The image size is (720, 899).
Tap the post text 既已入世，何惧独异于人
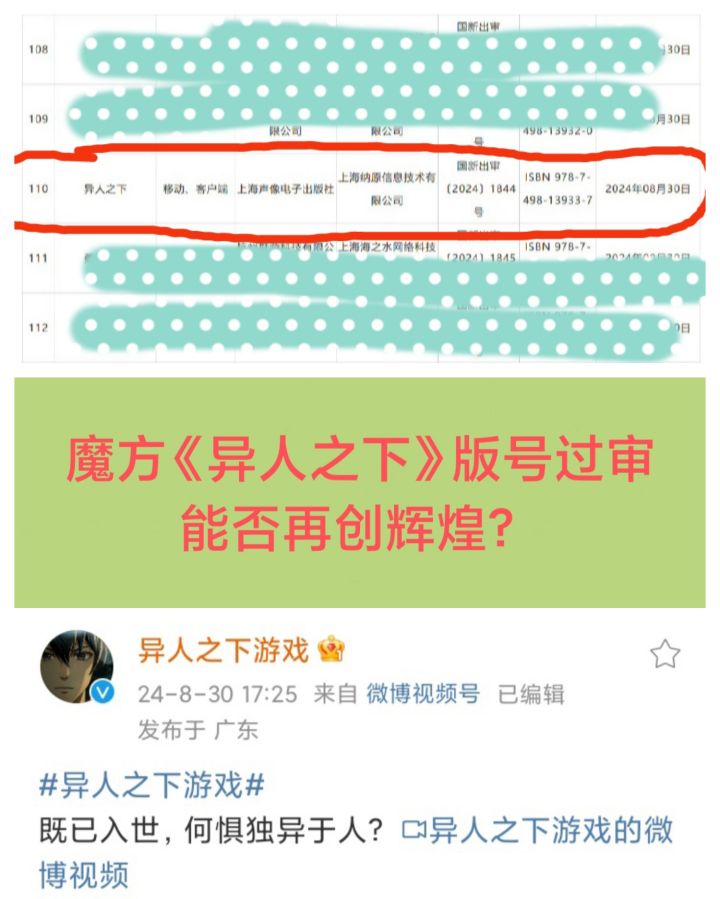pos(210,830)
